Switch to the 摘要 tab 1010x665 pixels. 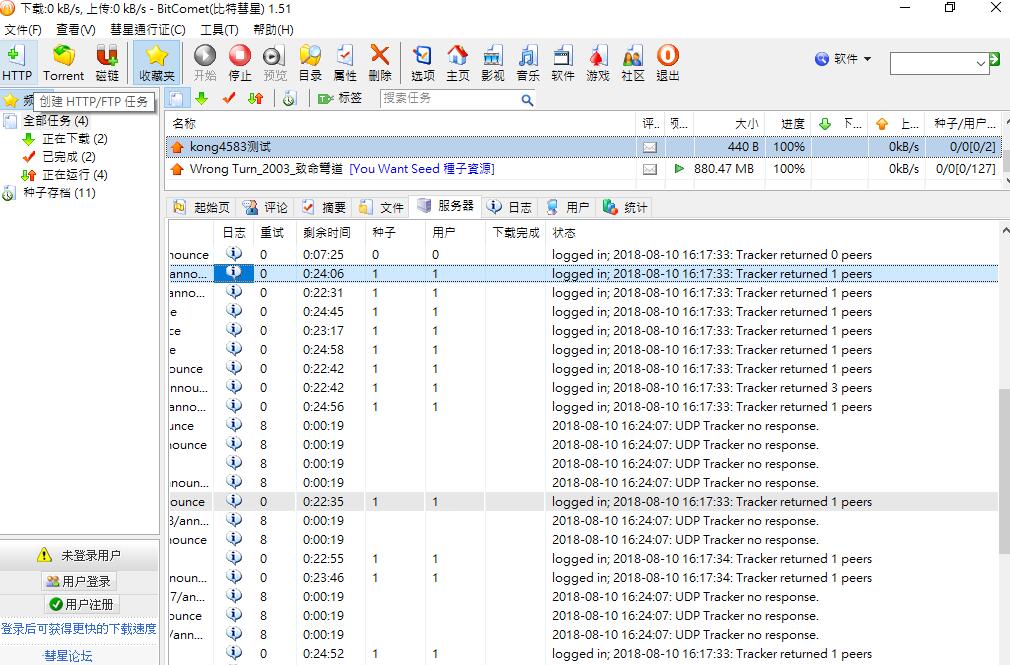coord(324,207)
